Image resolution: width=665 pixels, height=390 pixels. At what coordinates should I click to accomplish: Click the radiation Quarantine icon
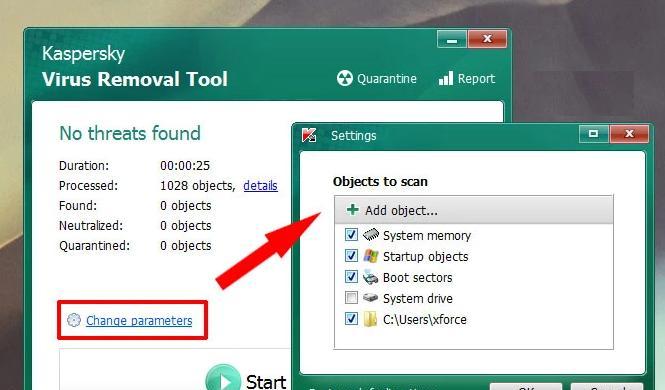point(345,78)
